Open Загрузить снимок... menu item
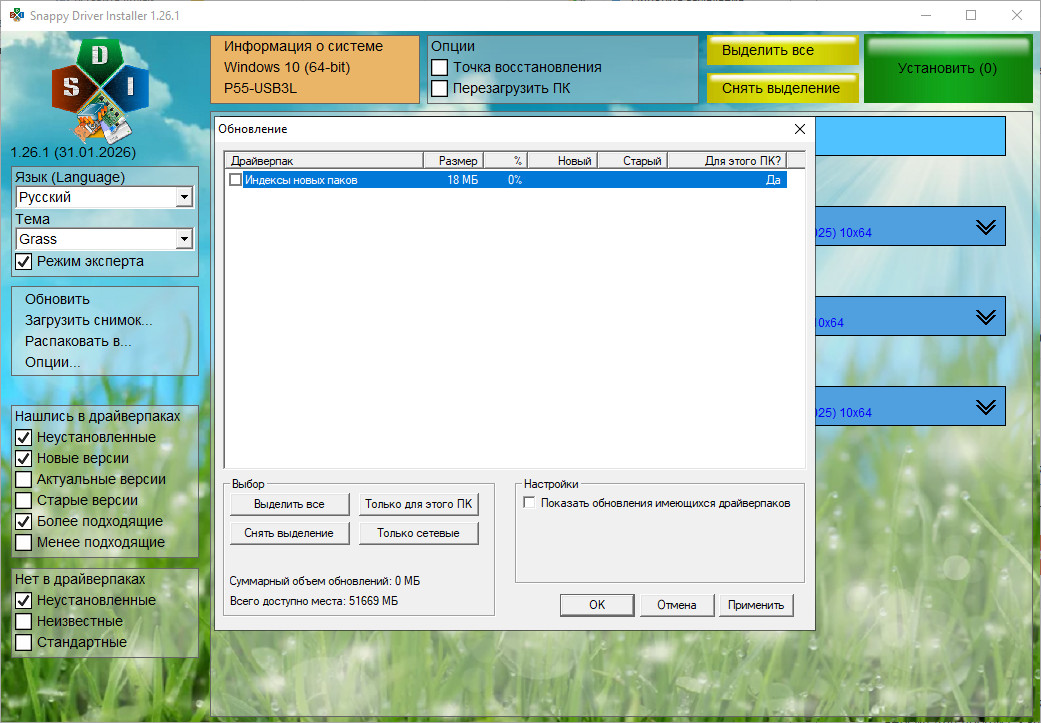The image size is (1041, 723). point(88,321)
